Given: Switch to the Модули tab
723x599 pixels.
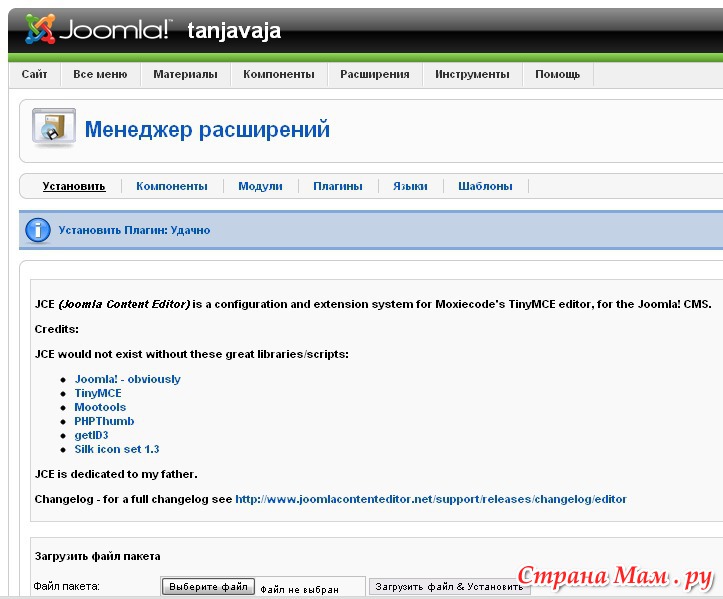Looking at the screenshot, I should (x=260, y=186).
